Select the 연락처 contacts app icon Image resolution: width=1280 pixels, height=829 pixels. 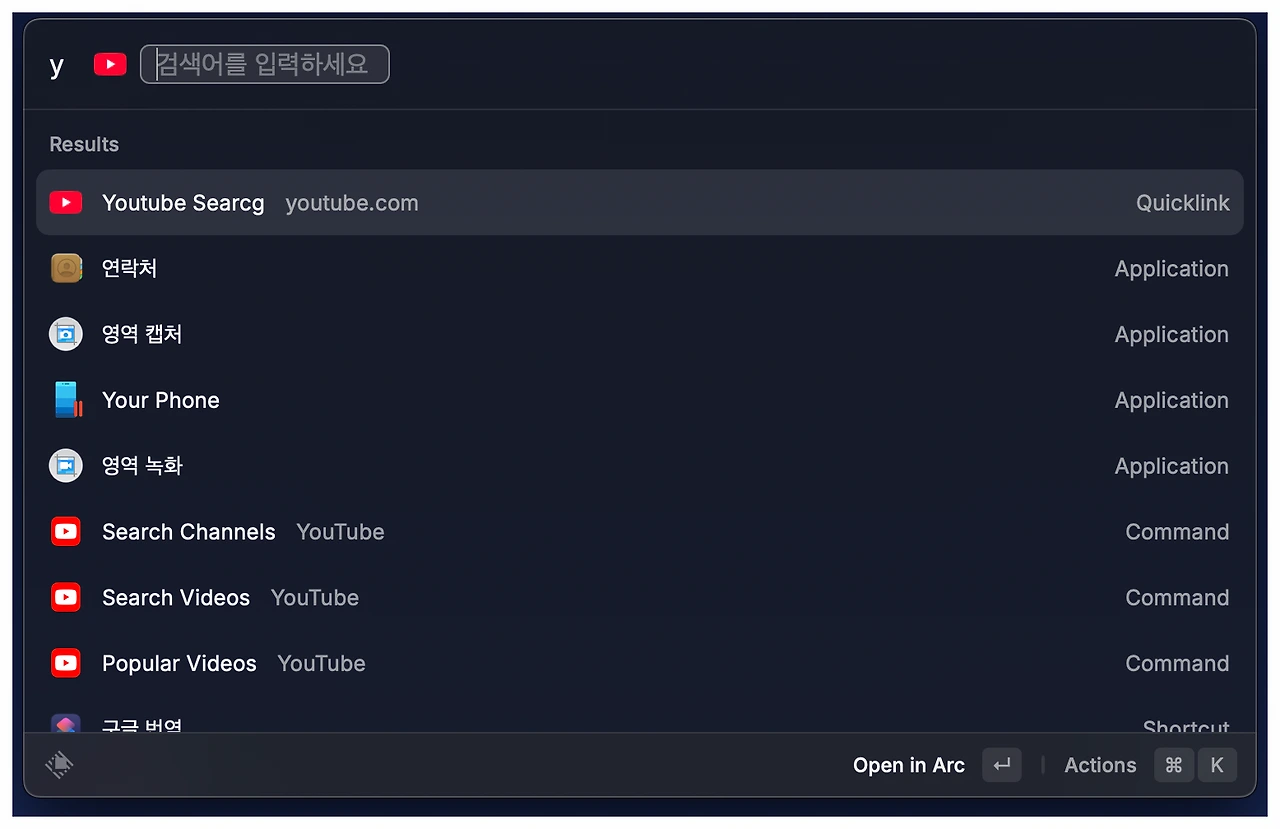click(66, 268)
